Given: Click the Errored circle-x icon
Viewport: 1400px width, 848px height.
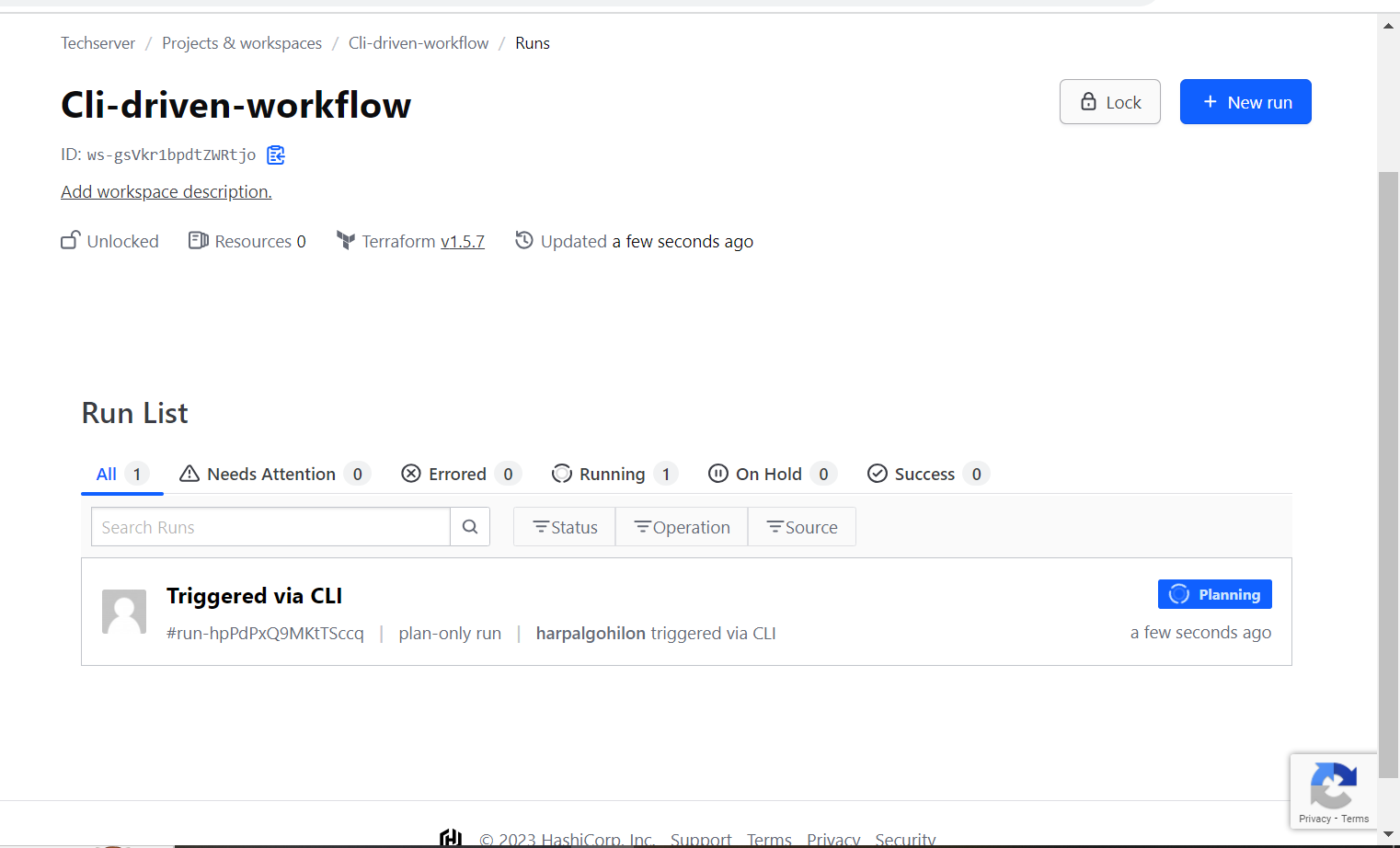Looking at the screenshot, I should pyautogui.click(x=411, y=473).
